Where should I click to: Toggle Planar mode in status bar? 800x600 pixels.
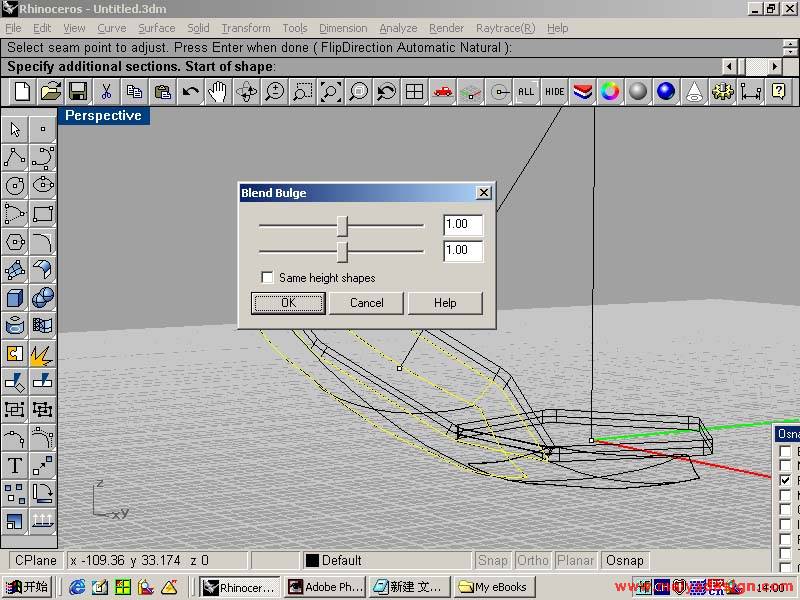(x=577, y=561)
